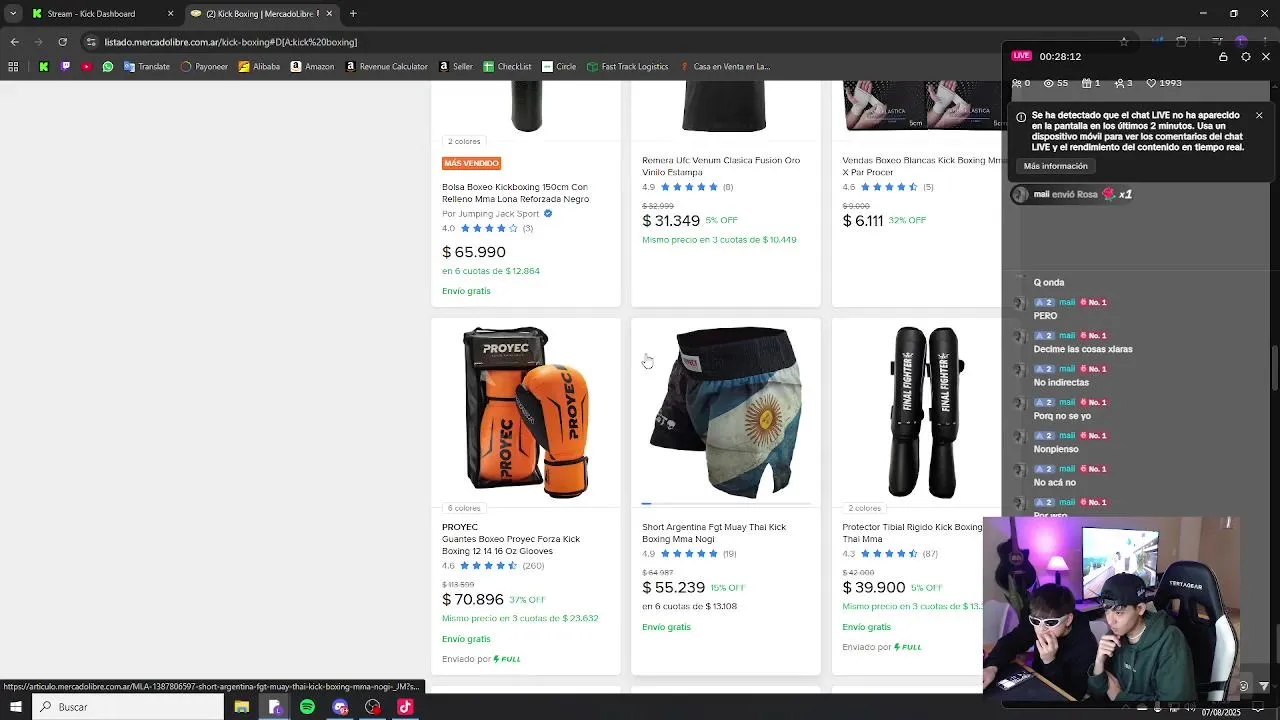Open a new browser tab
This screenshot has width=1280, height=720.
point(353,13)
